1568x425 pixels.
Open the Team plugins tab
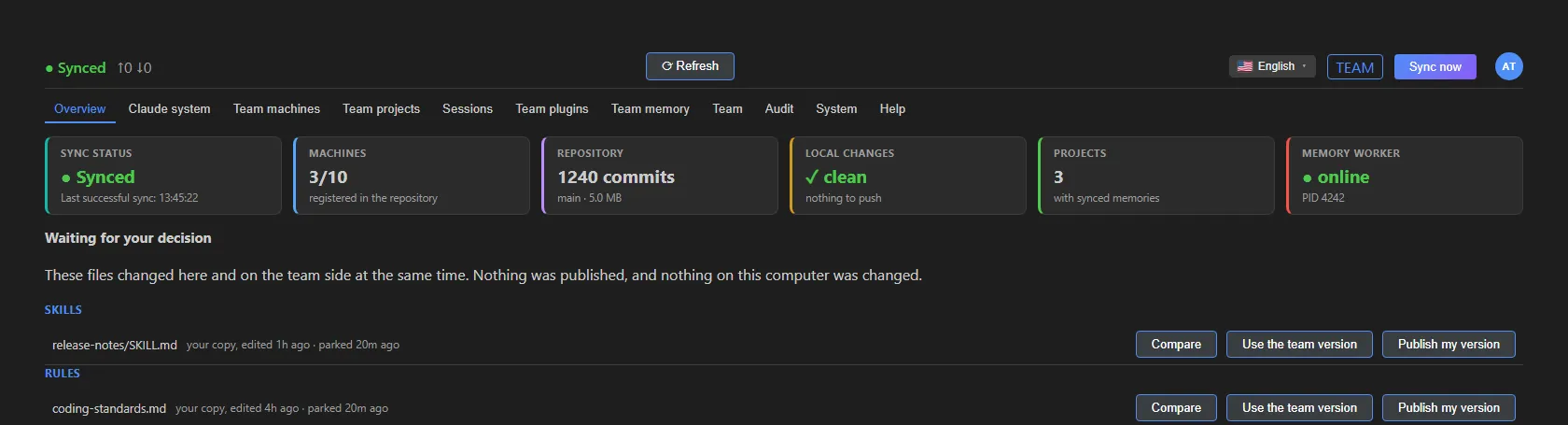[552, 109]
